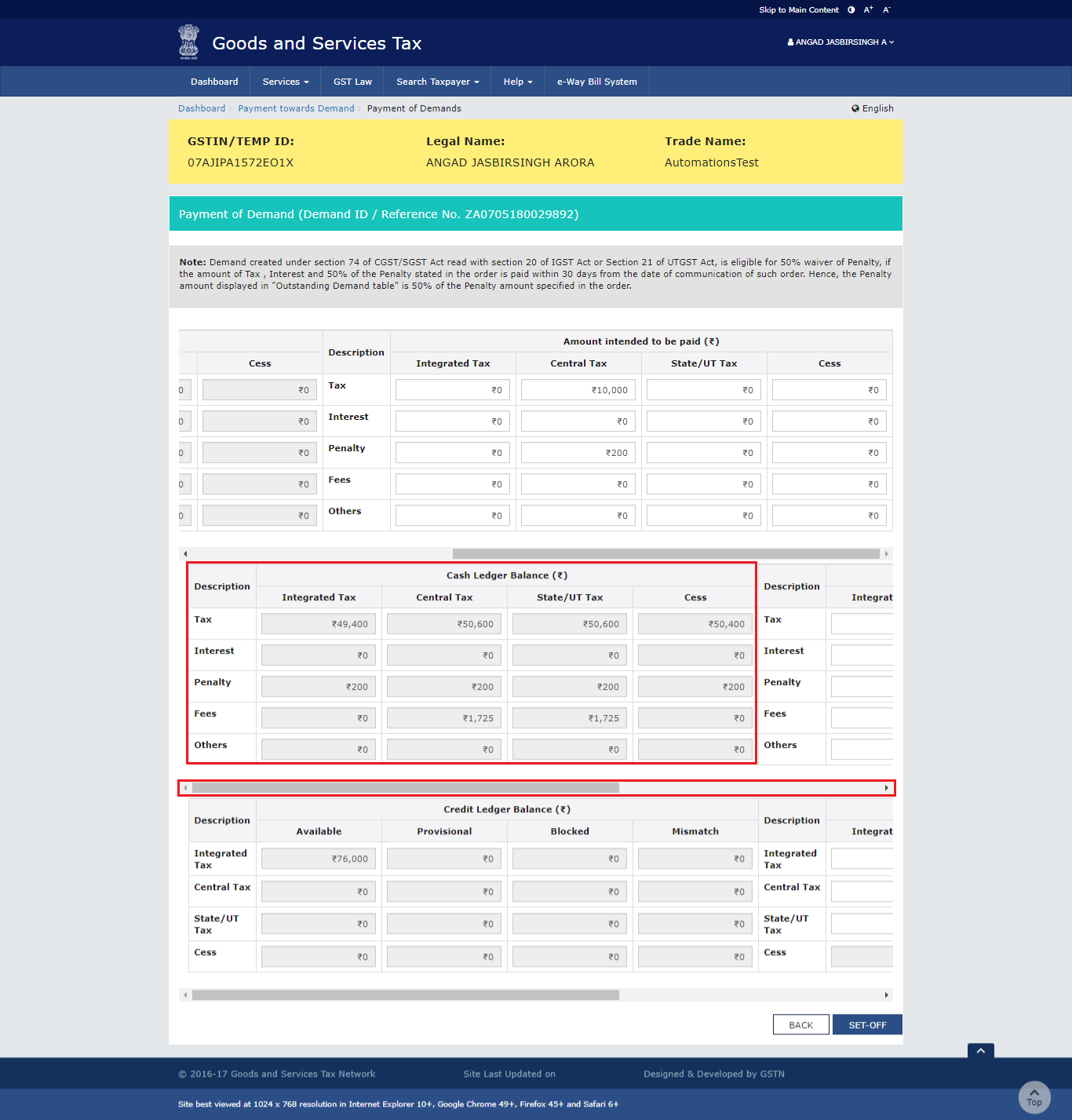Screen dimensions: 1072x1120
Task: Click the user icon before ANGAD JASBIRSINGH A
Action: tap(789, 42)
